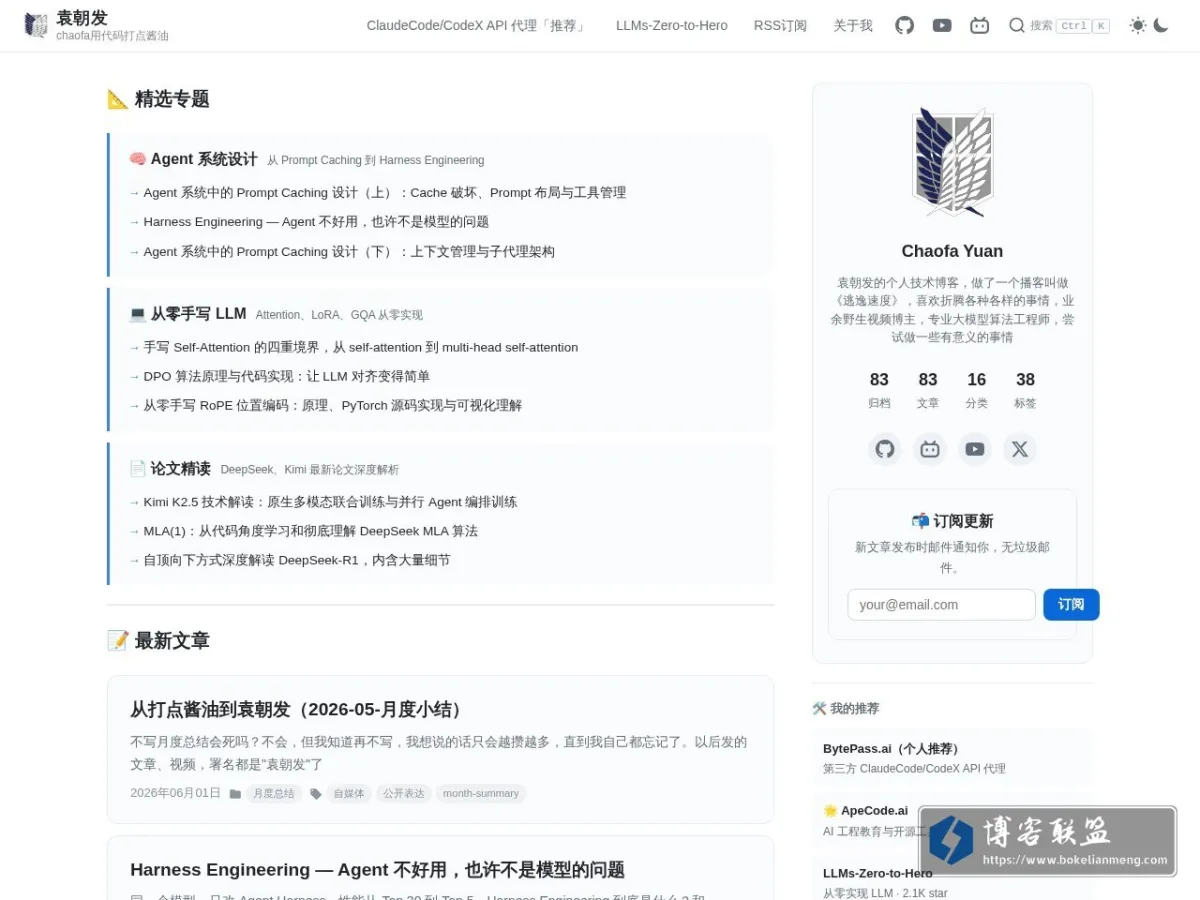1200x900 pixels.
Task: Click folder category icon beside 月度总结
Action: 235,794
